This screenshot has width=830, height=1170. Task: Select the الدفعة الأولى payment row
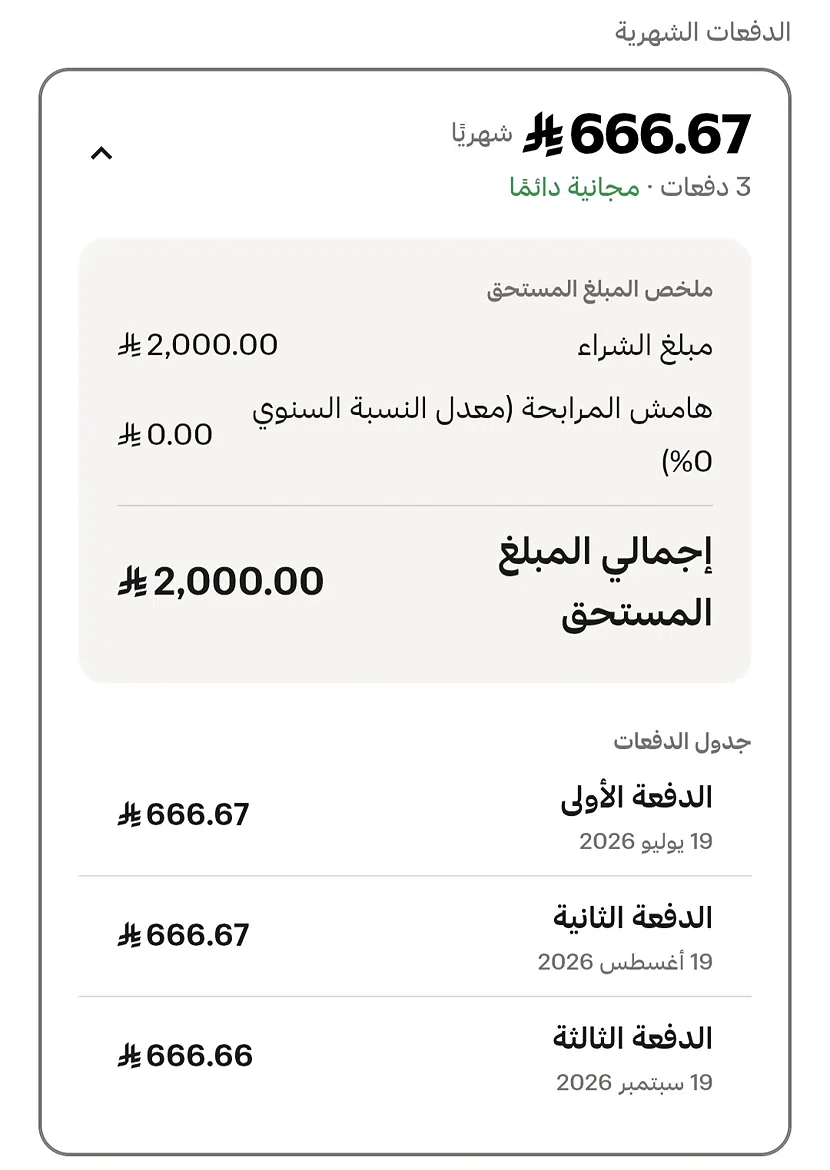point(415,816)
